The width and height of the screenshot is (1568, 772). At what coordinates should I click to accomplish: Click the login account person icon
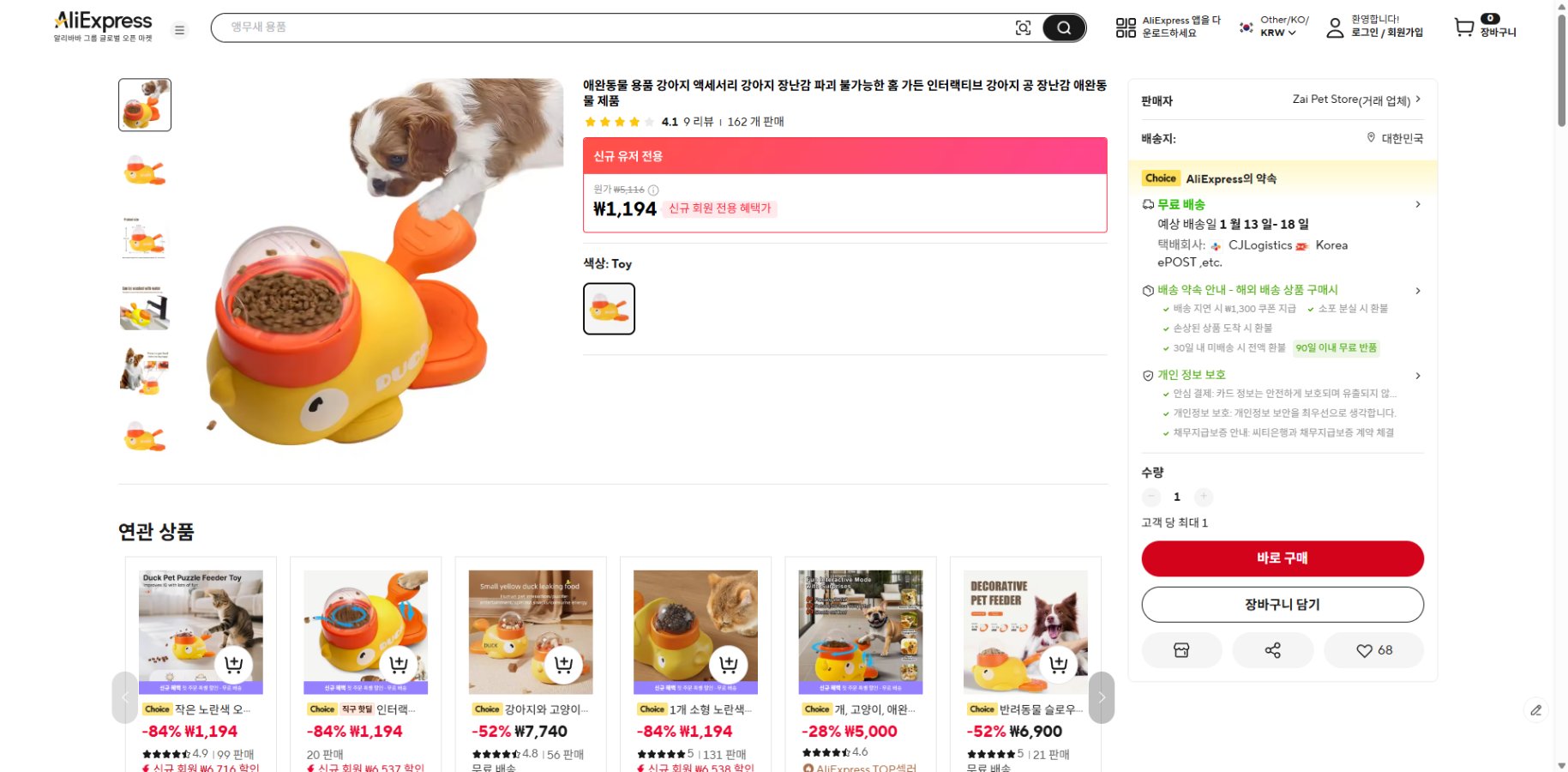(x=1334, y=27)
